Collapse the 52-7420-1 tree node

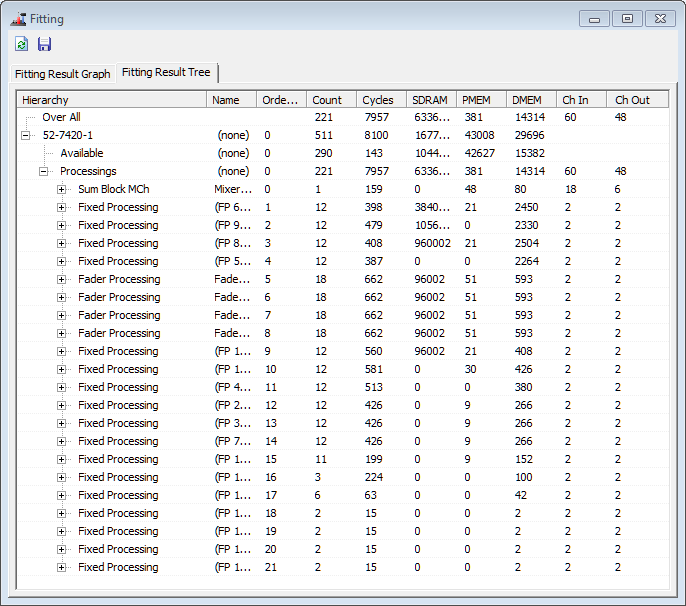(26, 136)
